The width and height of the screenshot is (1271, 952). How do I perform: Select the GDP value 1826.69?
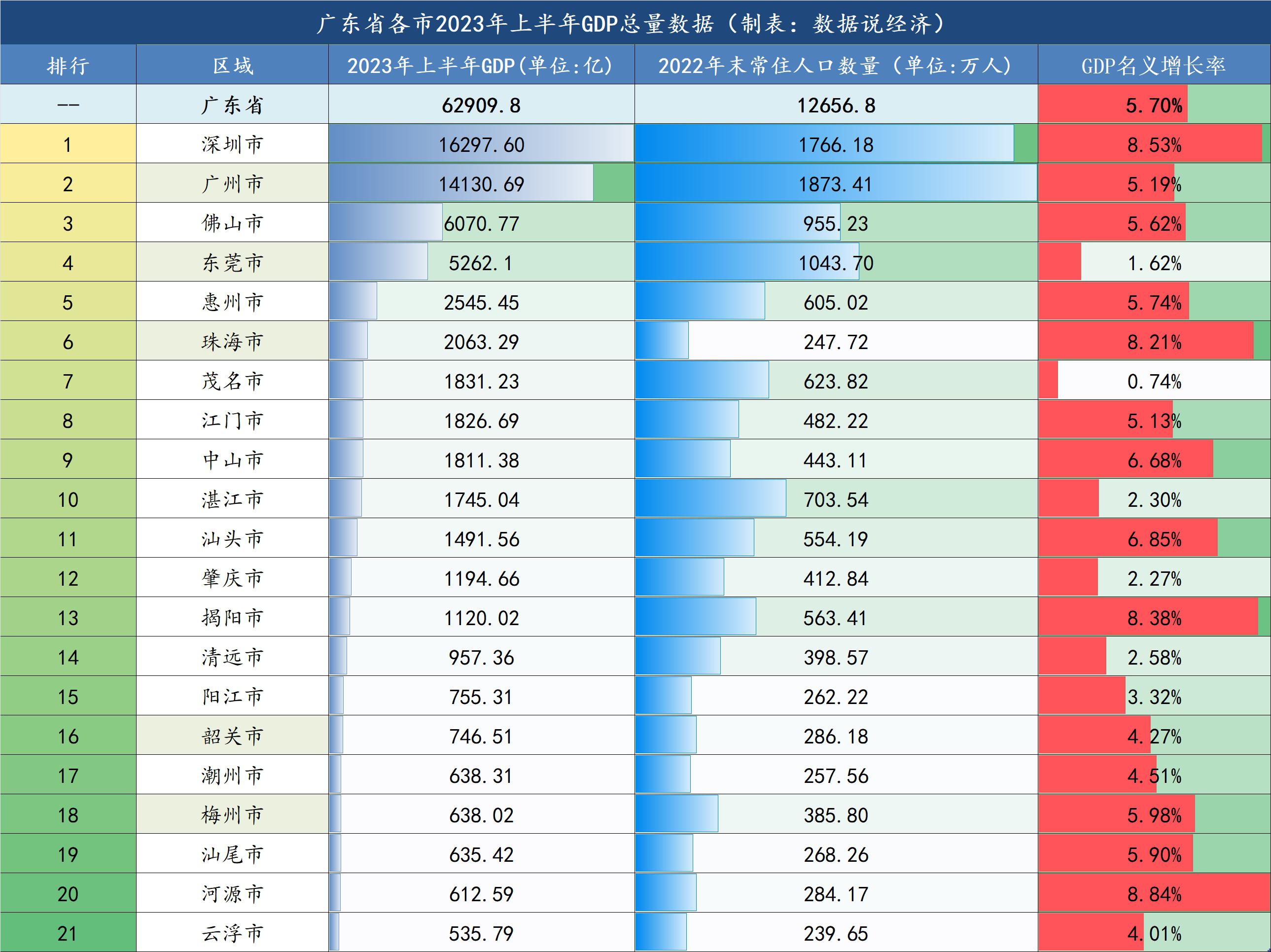tap(481, 421)
